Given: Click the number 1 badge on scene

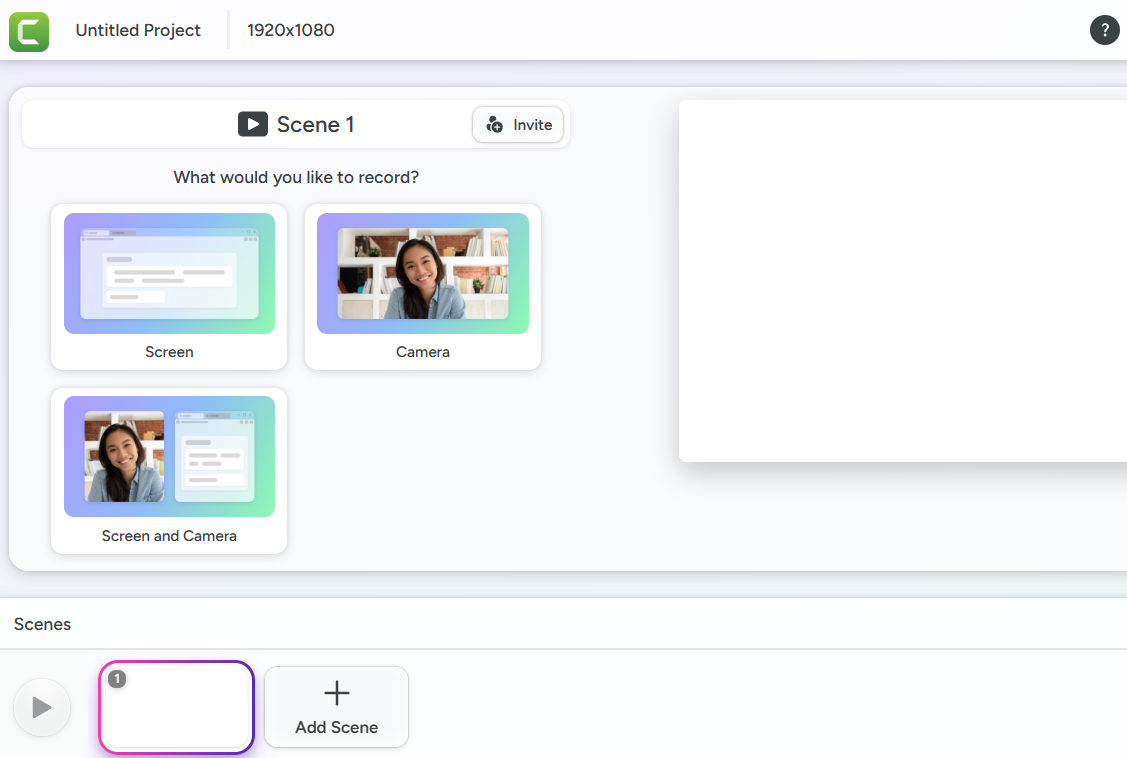Looking at the screenshot, I should tap(117, 679).
